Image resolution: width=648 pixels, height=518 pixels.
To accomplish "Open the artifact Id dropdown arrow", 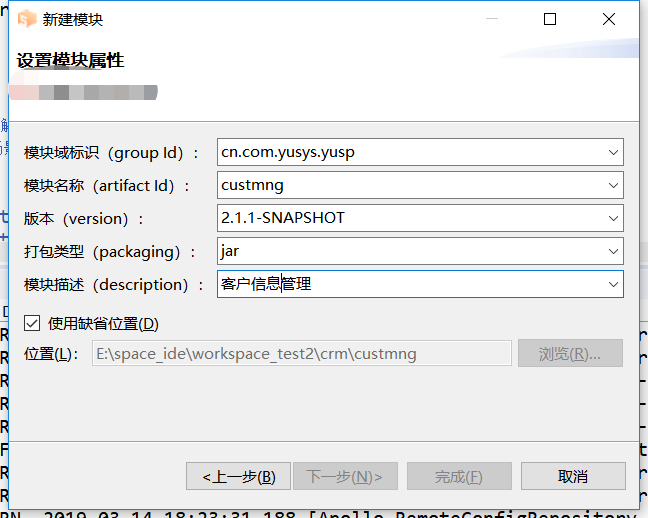I will 613,186.
